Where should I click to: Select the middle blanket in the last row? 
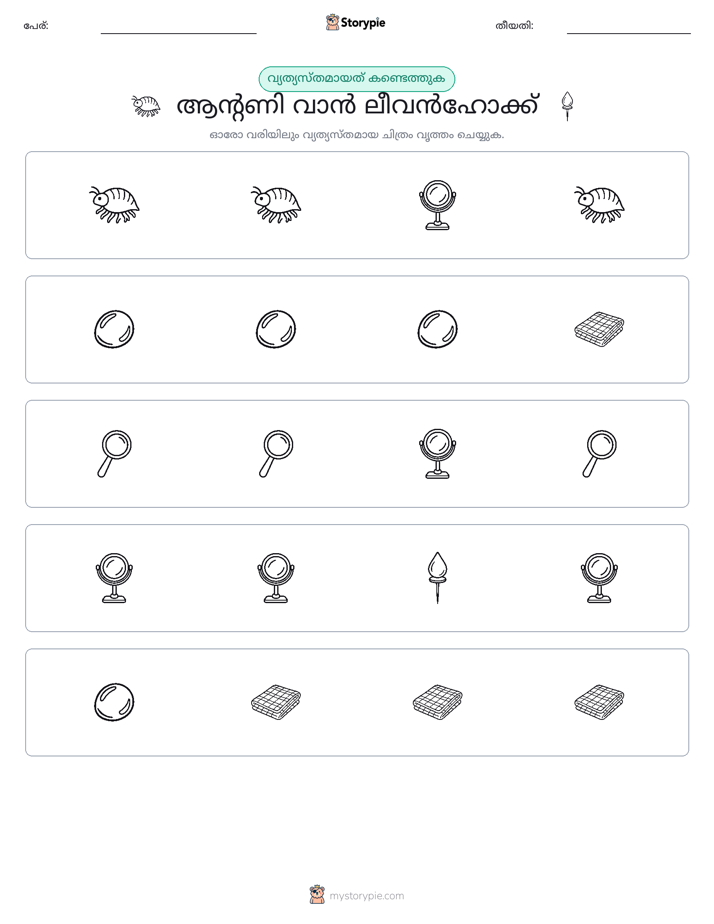point(437,702)
